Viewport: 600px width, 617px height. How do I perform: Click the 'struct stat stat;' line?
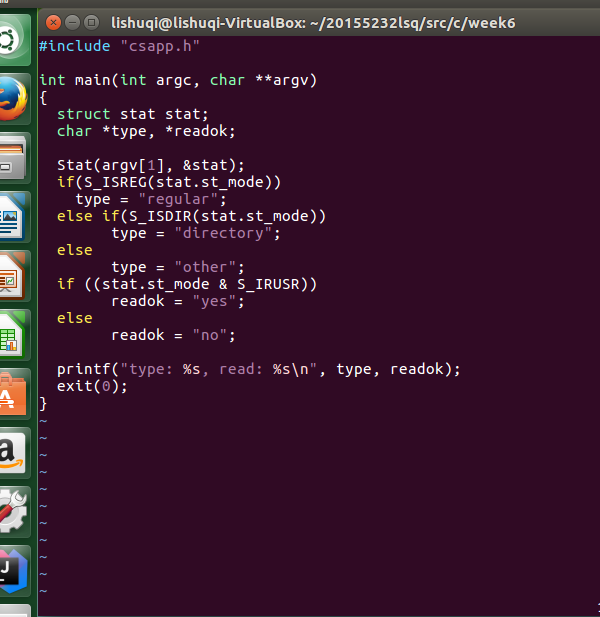(133, 114)
